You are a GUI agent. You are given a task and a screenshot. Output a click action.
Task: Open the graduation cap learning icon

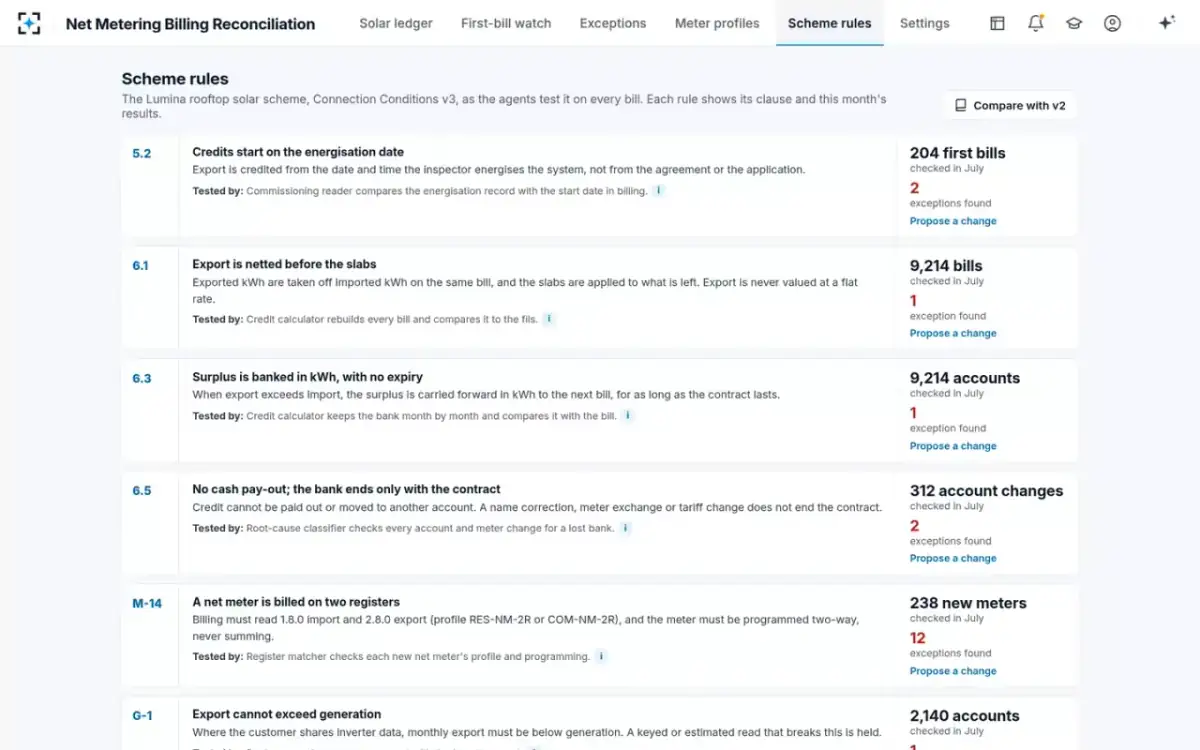tap(1074, 23)
